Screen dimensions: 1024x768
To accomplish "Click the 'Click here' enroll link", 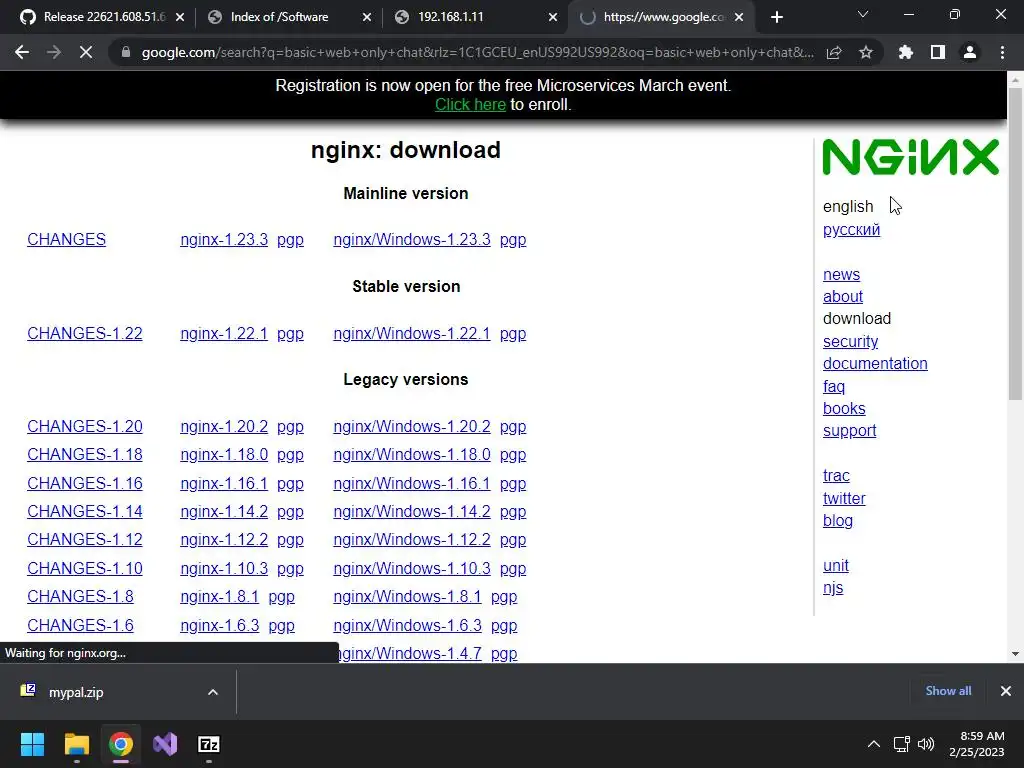I will point(470,104).
